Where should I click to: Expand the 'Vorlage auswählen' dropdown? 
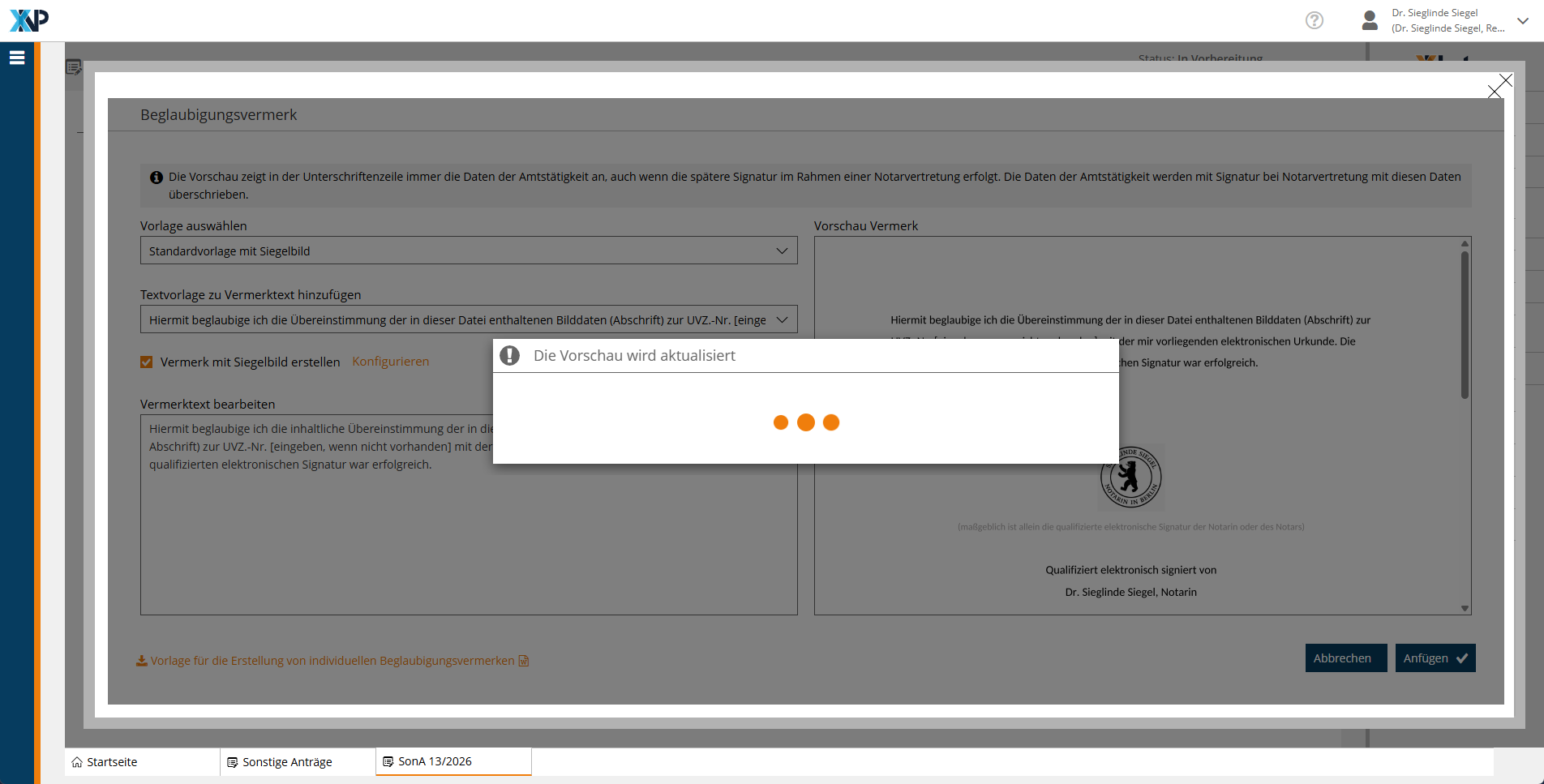469,251
